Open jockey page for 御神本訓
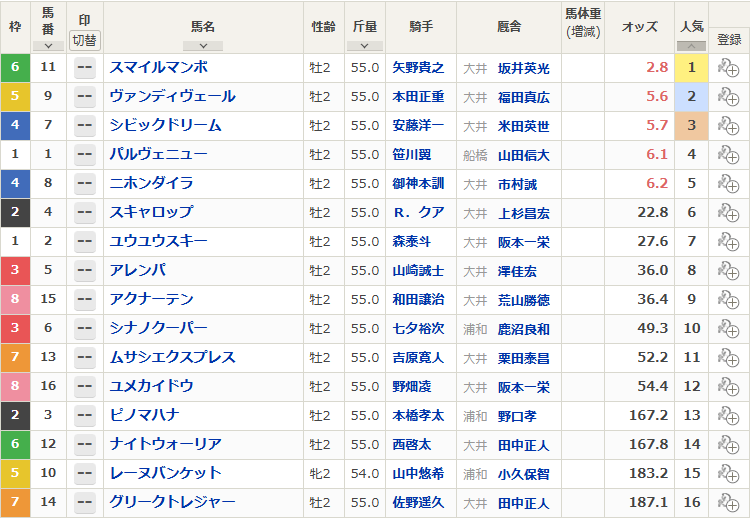Viewport: 750px width, 519px height. pos(418,184)
